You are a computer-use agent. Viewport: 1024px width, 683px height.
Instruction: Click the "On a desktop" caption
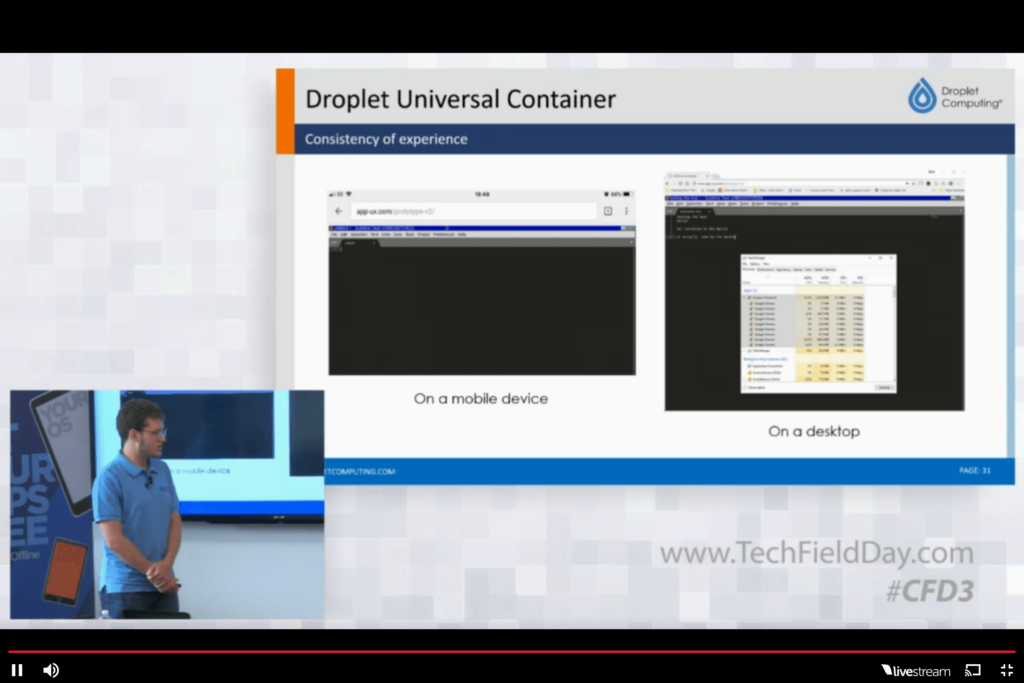(x=814, y=431)
